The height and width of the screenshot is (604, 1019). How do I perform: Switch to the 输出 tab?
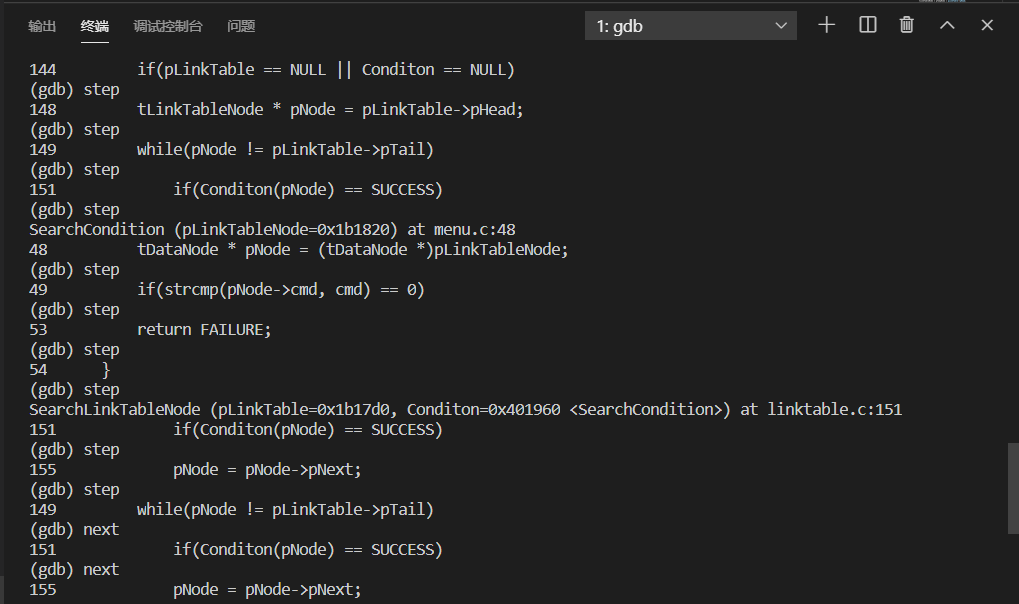42,27
